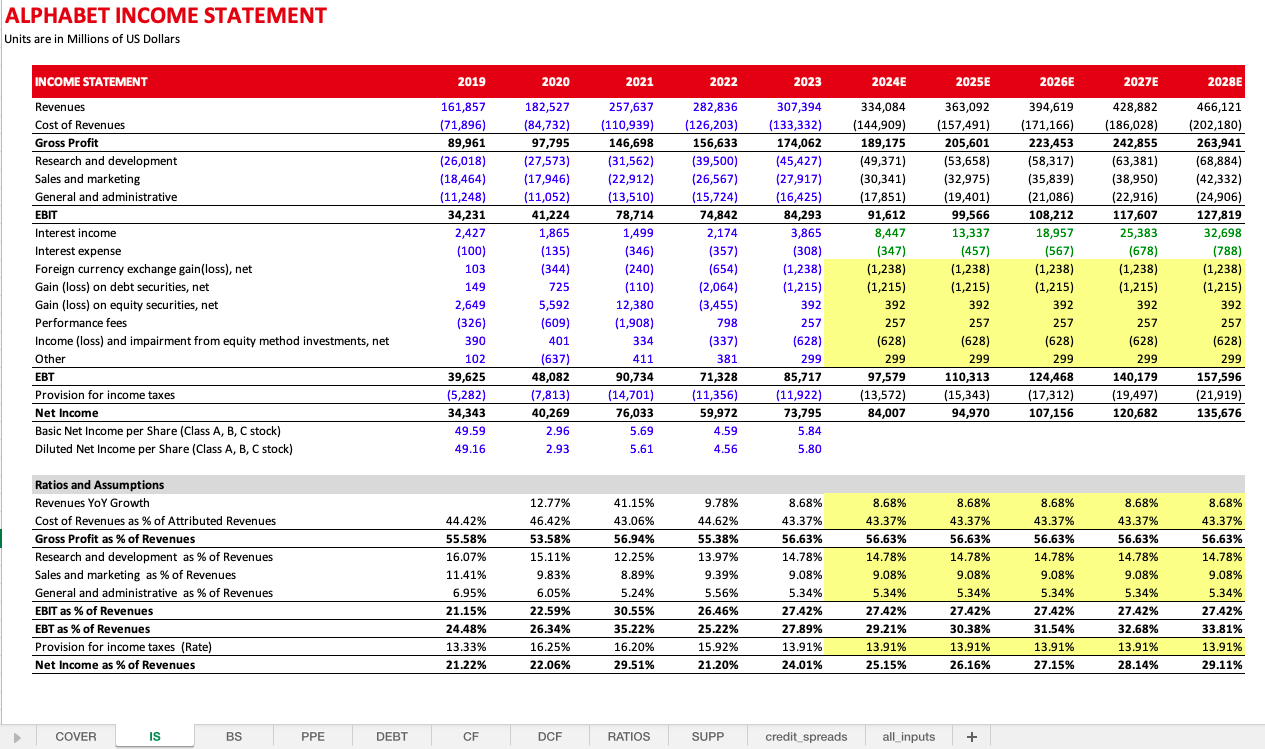This screenshot has height=749, width=1265.
Task: Select the 2024E column header cell
Action: (x=888, y=82)
